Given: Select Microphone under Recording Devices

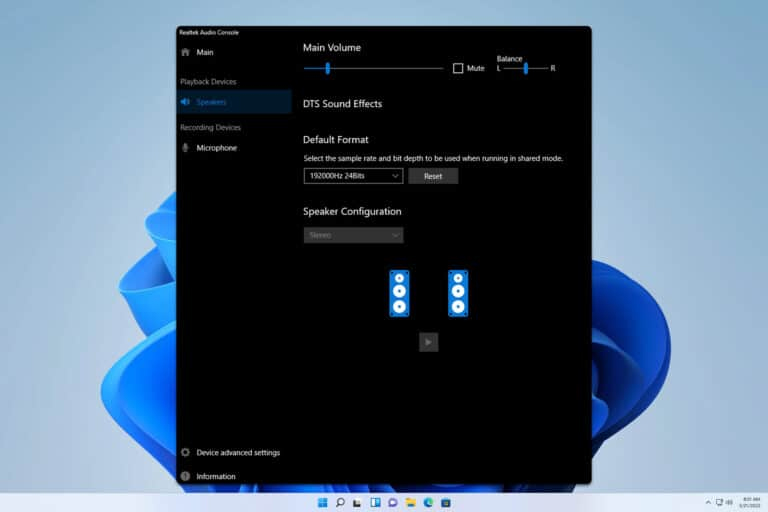Looking at the screenshot, I should [x=216, y=148].
